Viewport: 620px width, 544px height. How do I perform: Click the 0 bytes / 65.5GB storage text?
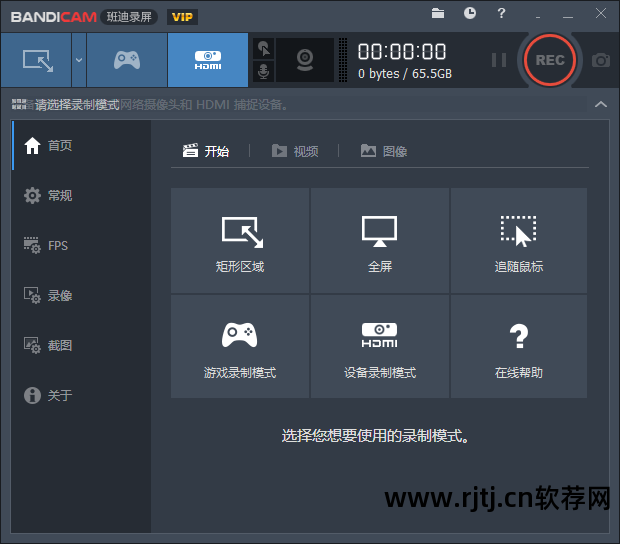(x=405, y=74)
